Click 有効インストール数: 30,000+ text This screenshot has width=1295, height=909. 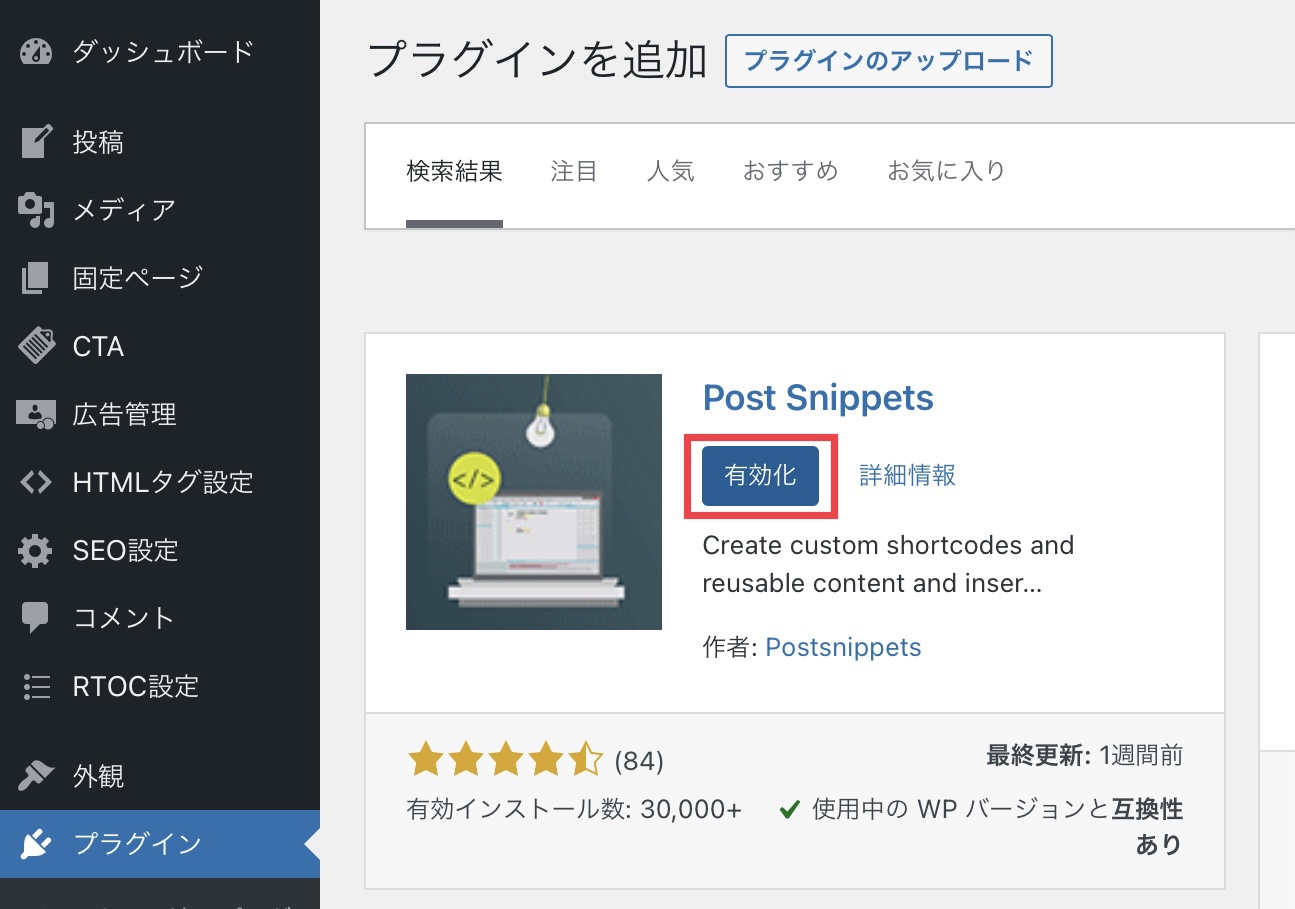(x=574, y=810)
